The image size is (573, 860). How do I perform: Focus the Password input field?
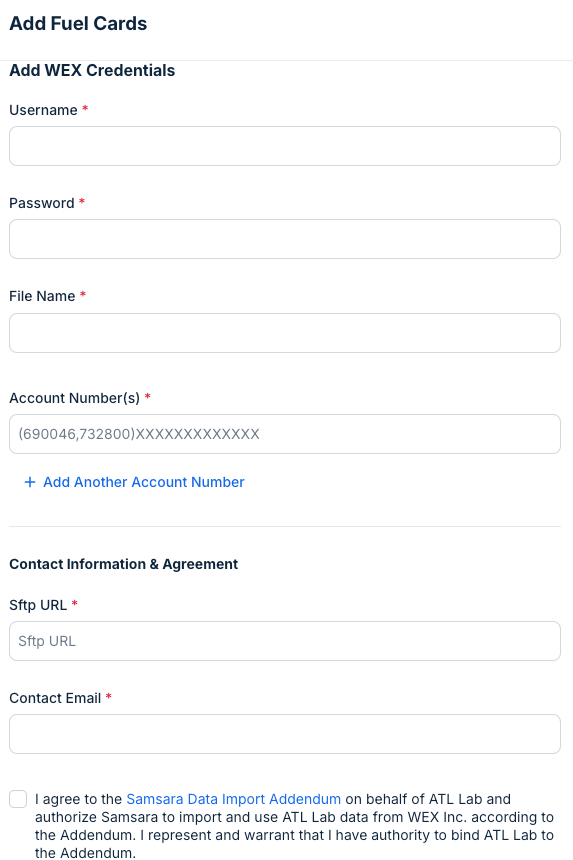pos(285,239)
